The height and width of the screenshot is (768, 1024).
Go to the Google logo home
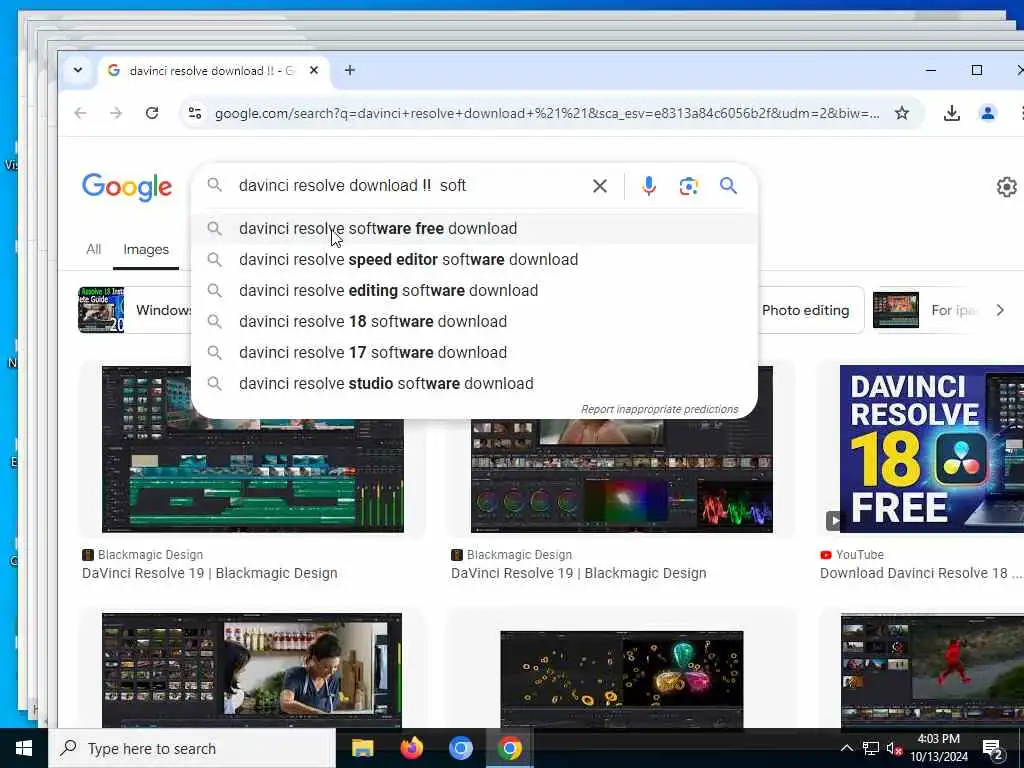point(127,187)
